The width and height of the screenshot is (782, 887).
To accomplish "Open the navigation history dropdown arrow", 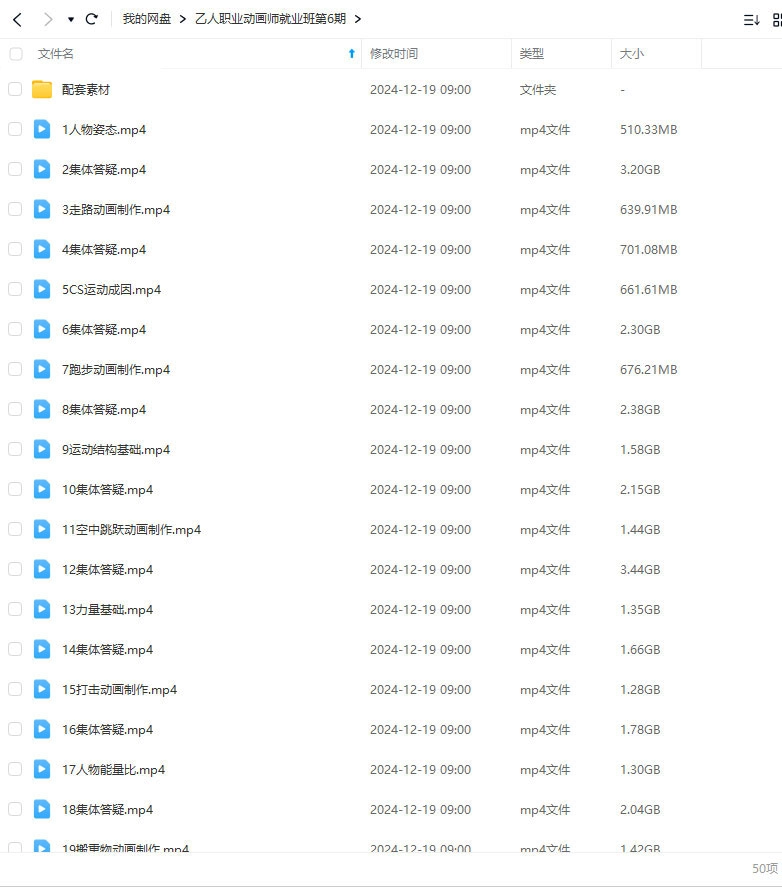I will pos(70,19).
